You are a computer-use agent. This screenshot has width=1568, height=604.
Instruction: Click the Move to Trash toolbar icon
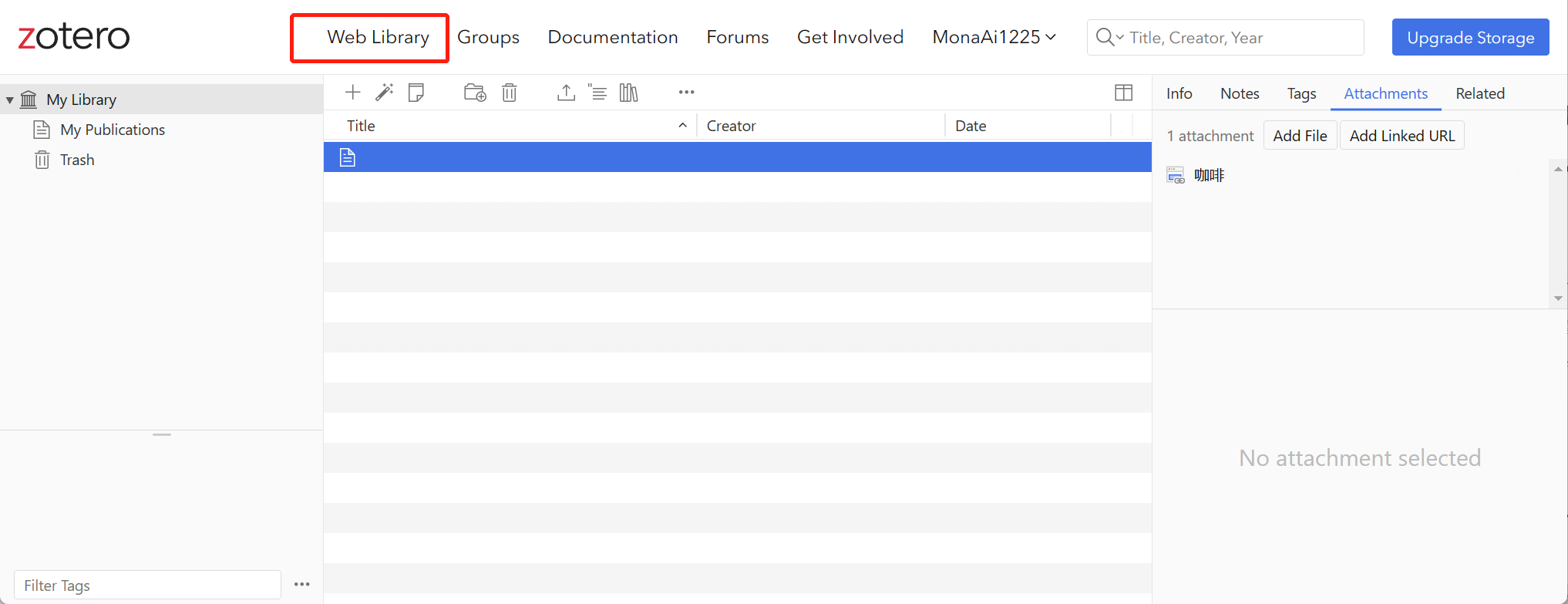point(509,93)
